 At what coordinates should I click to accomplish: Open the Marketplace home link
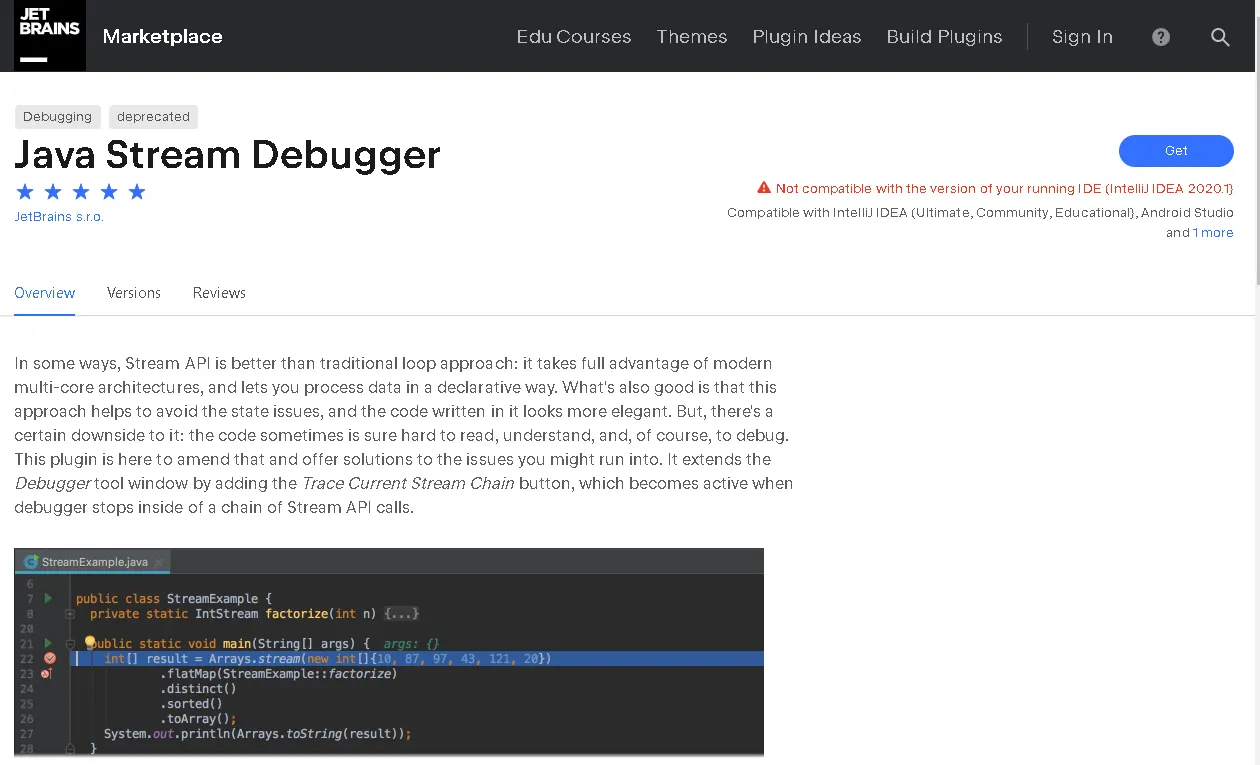[163, 37]
